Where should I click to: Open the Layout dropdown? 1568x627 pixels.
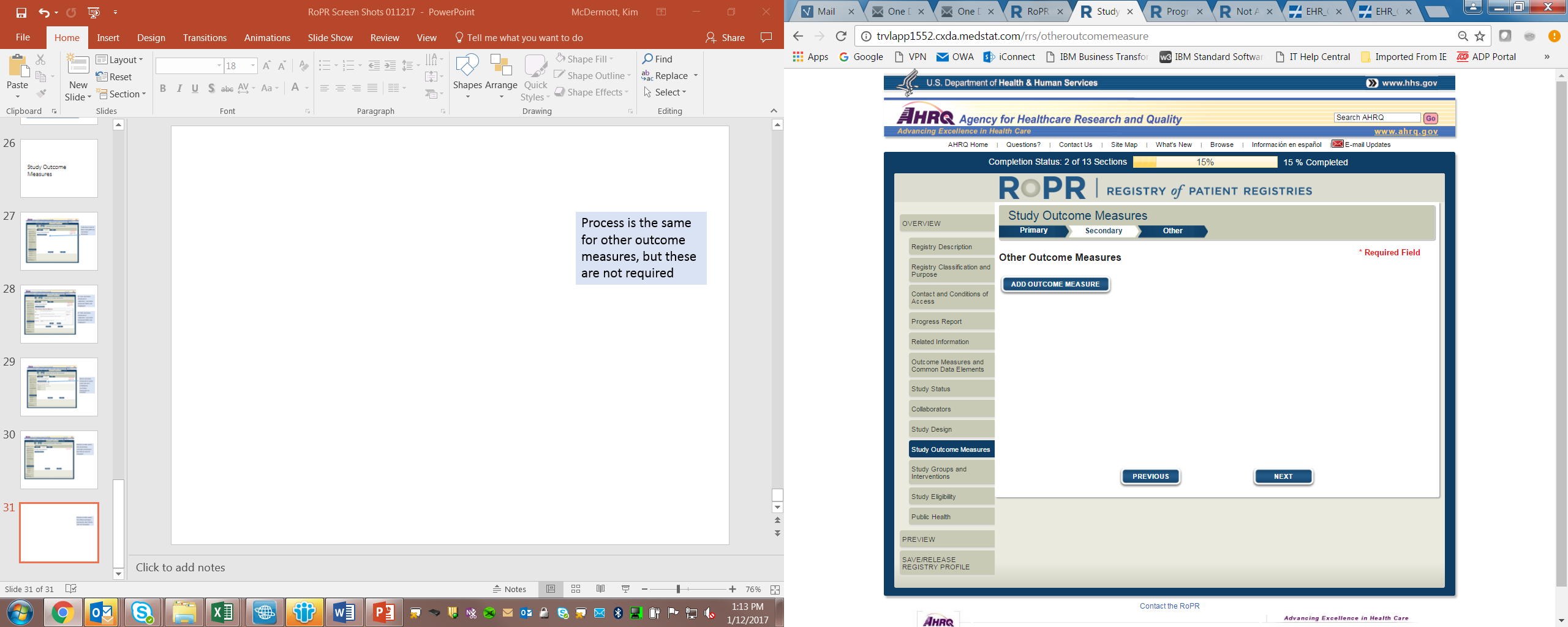120,59
